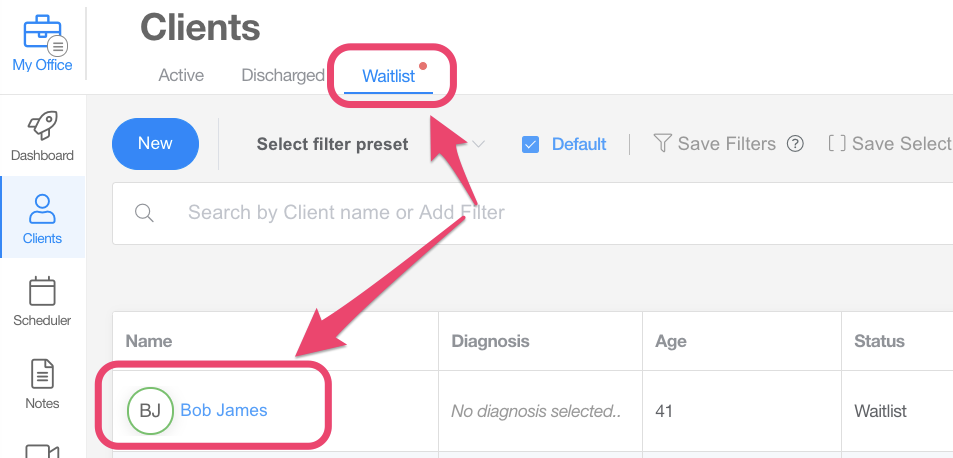
Task: Click the partially visible video icon in sidebar
Action: [x=42, y=450]
